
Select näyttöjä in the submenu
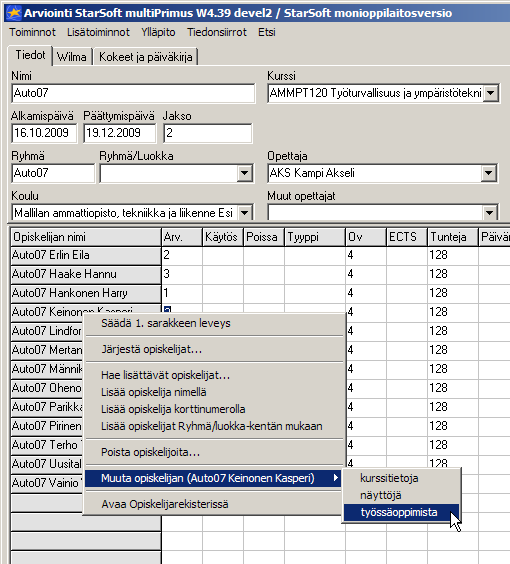click(x=401, y=495)
